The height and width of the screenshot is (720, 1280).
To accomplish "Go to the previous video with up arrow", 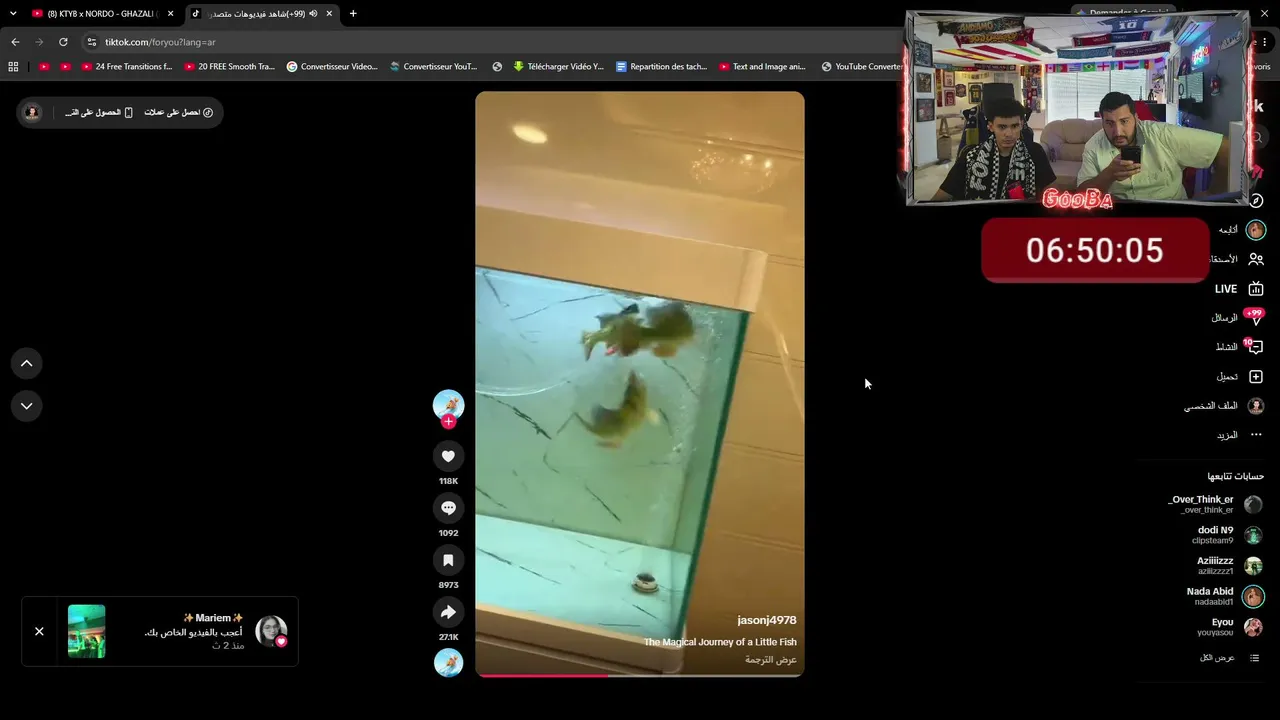I will (x=27, y=363).
